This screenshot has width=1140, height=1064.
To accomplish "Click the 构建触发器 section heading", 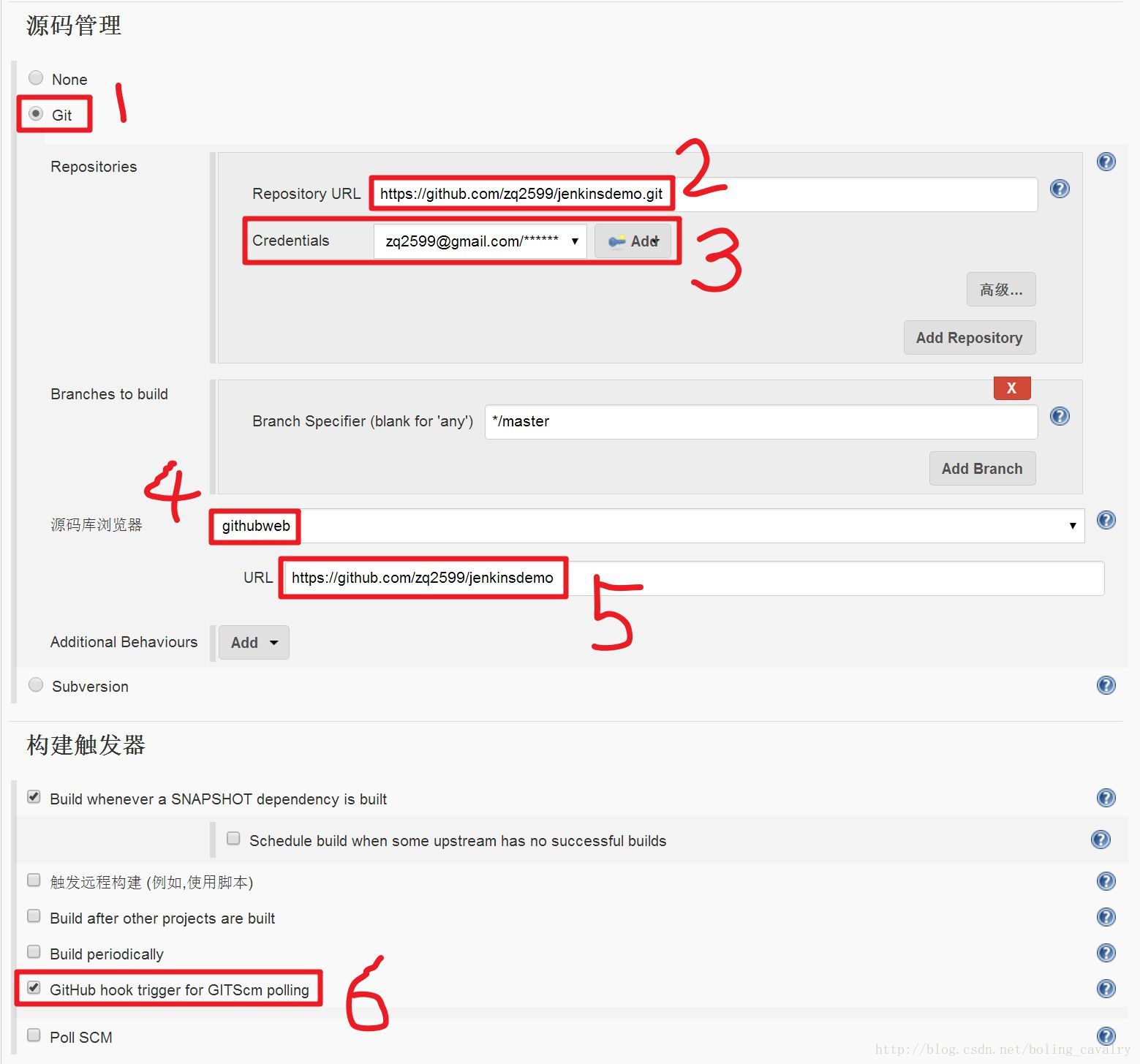I will (86, 745).
